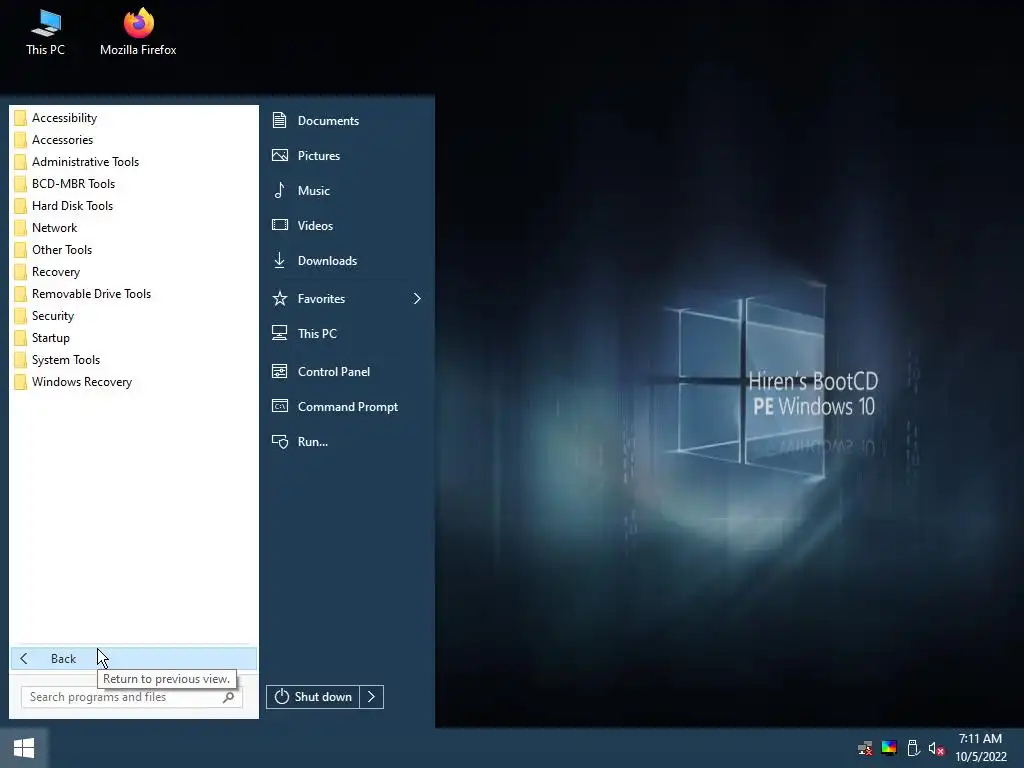Open the Videos menu entry
The image size is (1024, 768).
click(x=347, y=225)
